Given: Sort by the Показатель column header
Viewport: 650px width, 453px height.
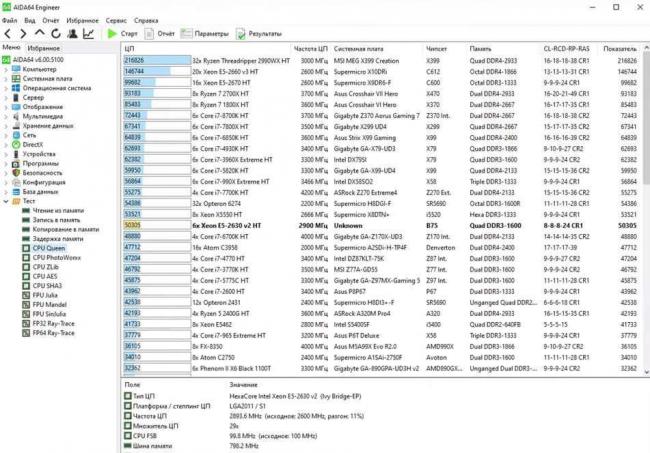Looking at the screenshot, I should [620, 49].
